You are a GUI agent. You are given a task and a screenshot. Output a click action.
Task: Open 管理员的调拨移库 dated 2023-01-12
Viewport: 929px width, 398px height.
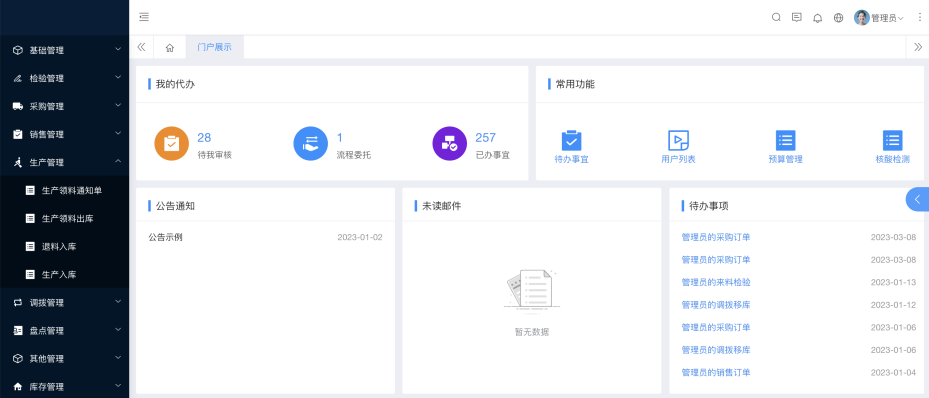(x=716, y=304)
